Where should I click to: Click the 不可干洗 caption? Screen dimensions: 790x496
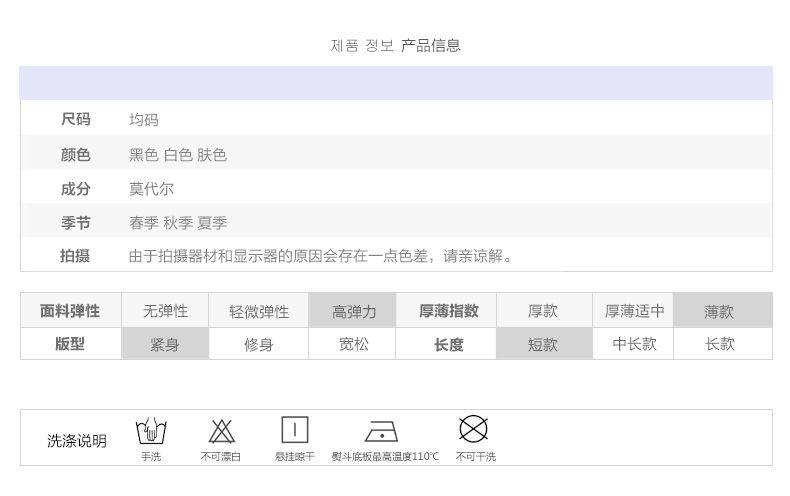coord(476,456)
